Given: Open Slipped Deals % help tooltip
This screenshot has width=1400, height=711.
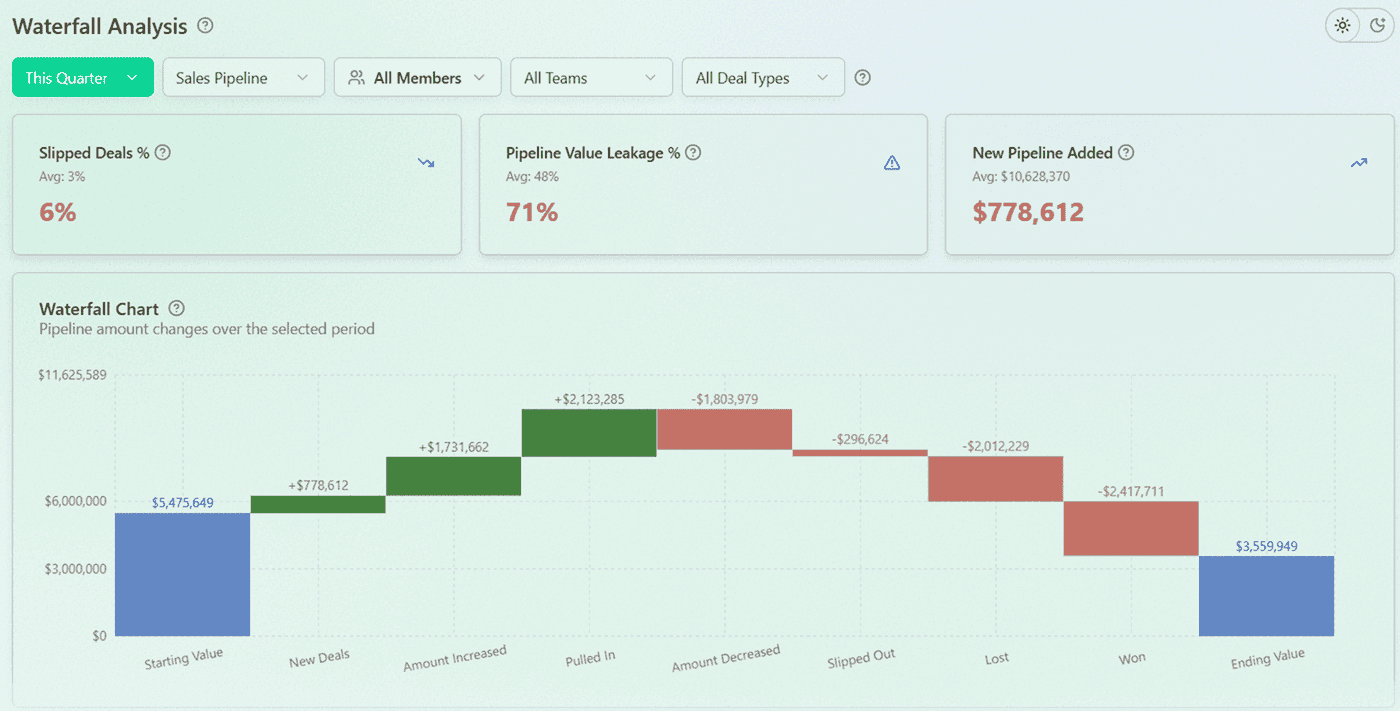Looking at the screenshot, I should pos(161,153).
